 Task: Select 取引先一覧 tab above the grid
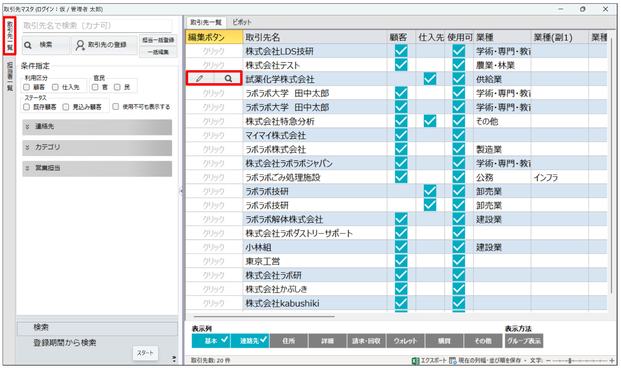tap(206, 23)
